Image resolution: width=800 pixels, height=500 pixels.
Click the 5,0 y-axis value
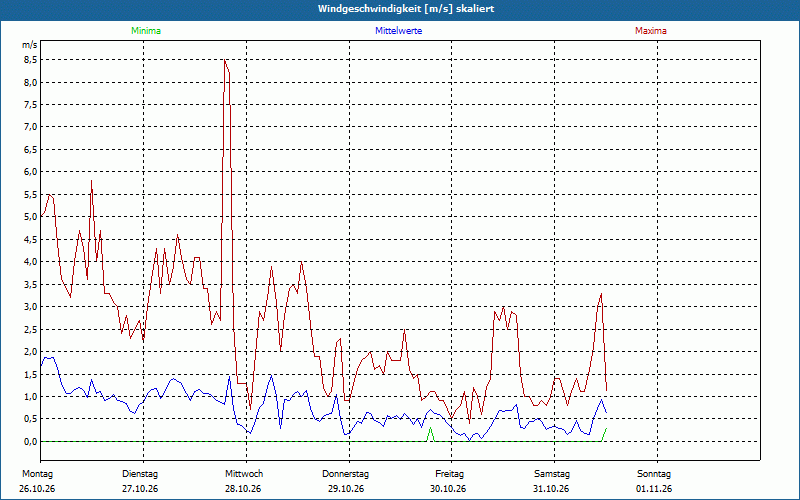click(31, 217)
